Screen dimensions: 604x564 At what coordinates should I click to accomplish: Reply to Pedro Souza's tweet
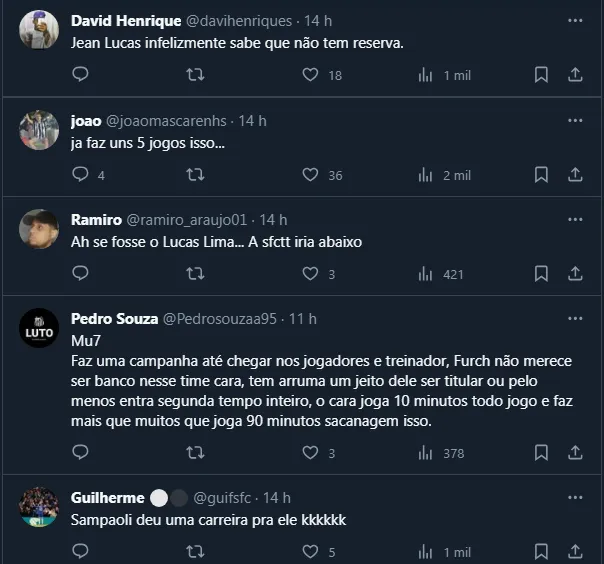81,453
